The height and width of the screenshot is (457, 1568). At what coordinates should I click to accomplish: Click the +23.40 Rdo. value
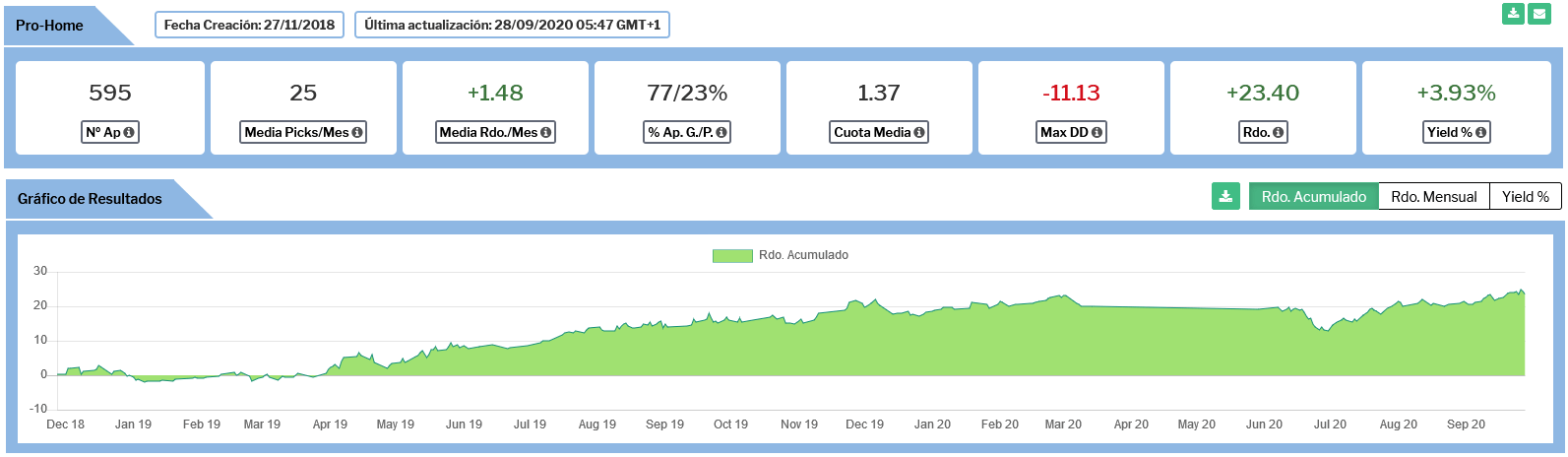click(1262, 93)
